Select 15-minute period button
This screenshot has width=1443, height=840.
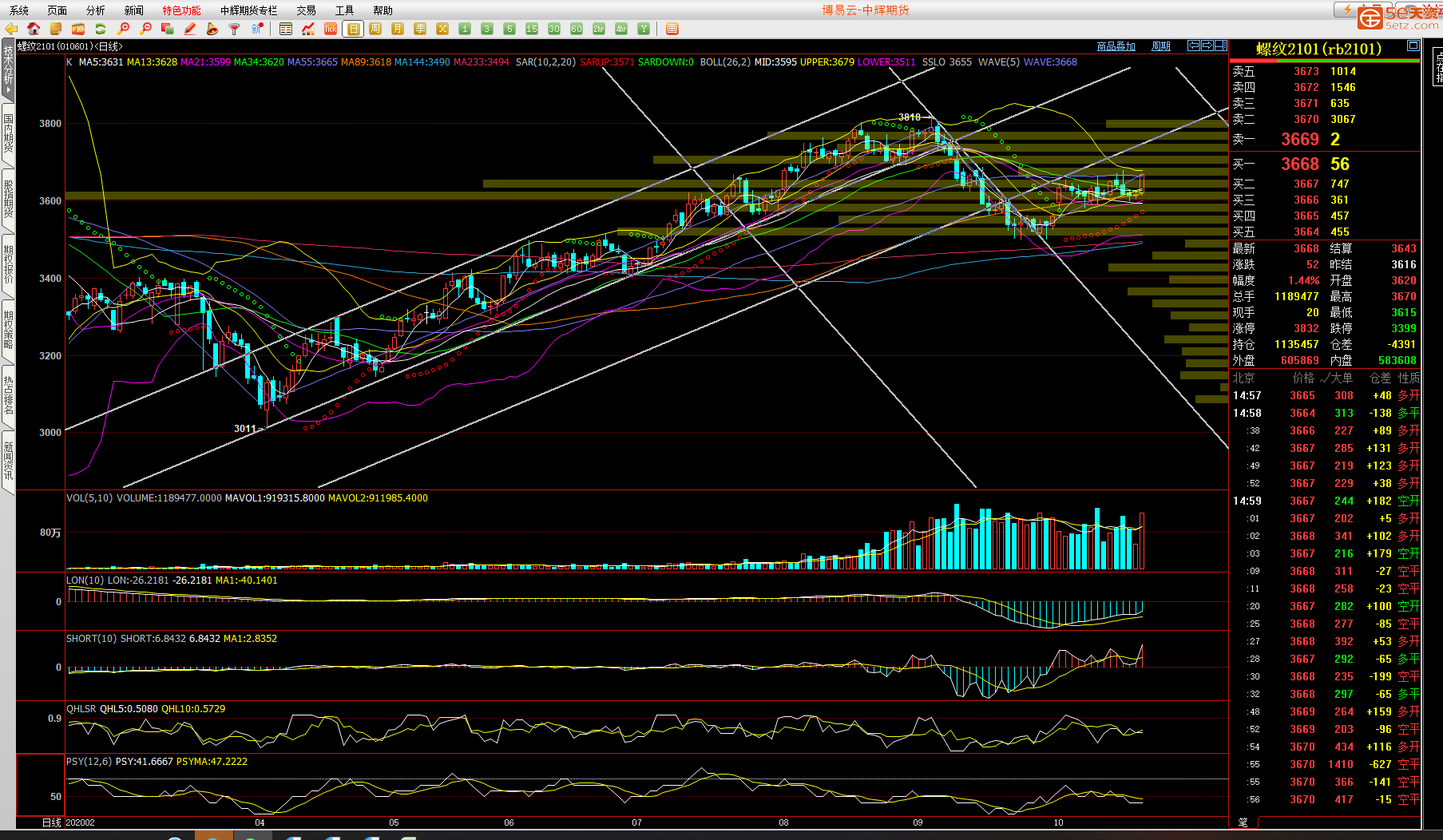click(x=532, y=29)
